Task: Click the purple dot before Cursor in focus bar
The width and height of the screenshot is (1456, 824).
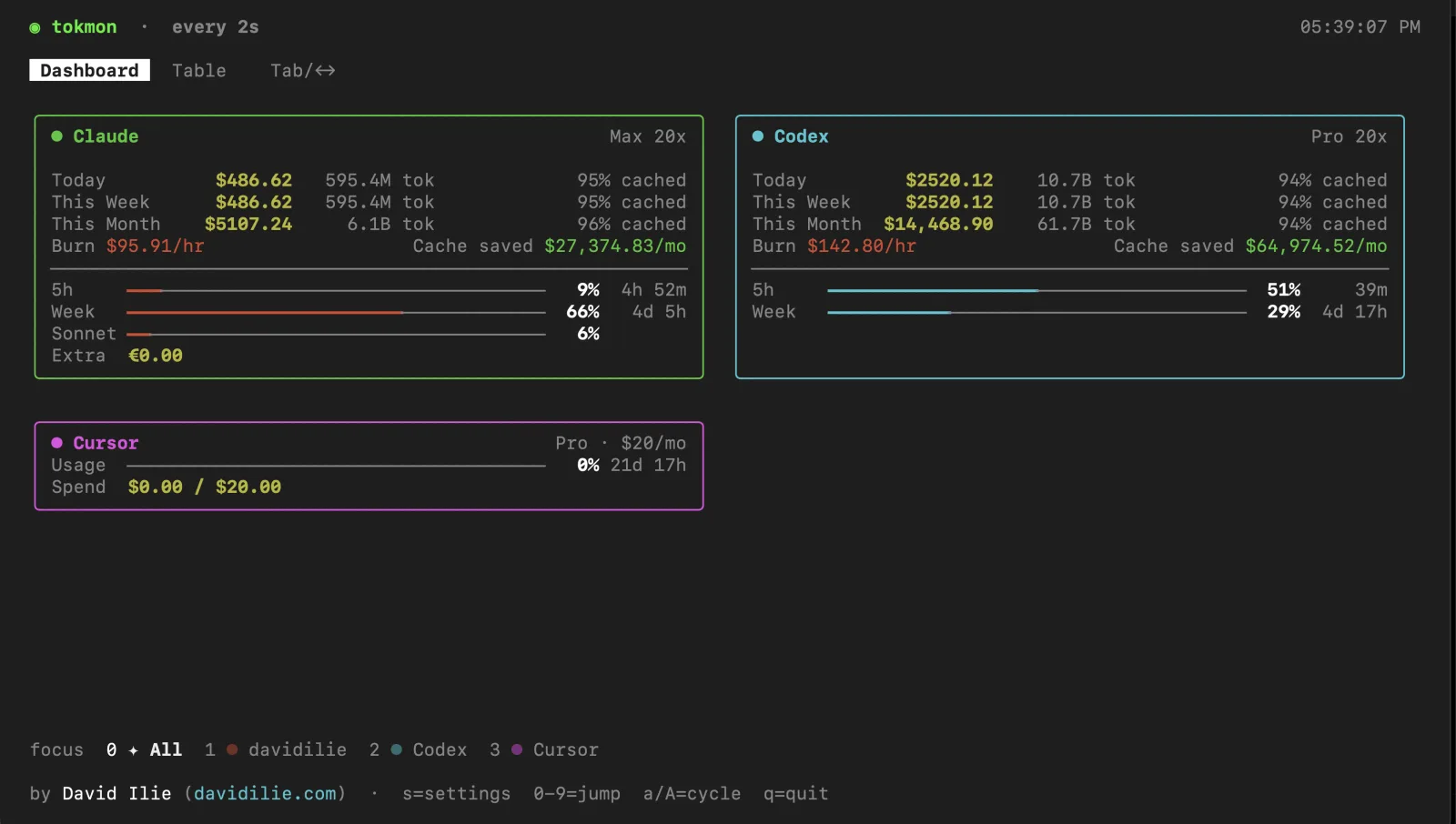Action: (x=517, y=750)
